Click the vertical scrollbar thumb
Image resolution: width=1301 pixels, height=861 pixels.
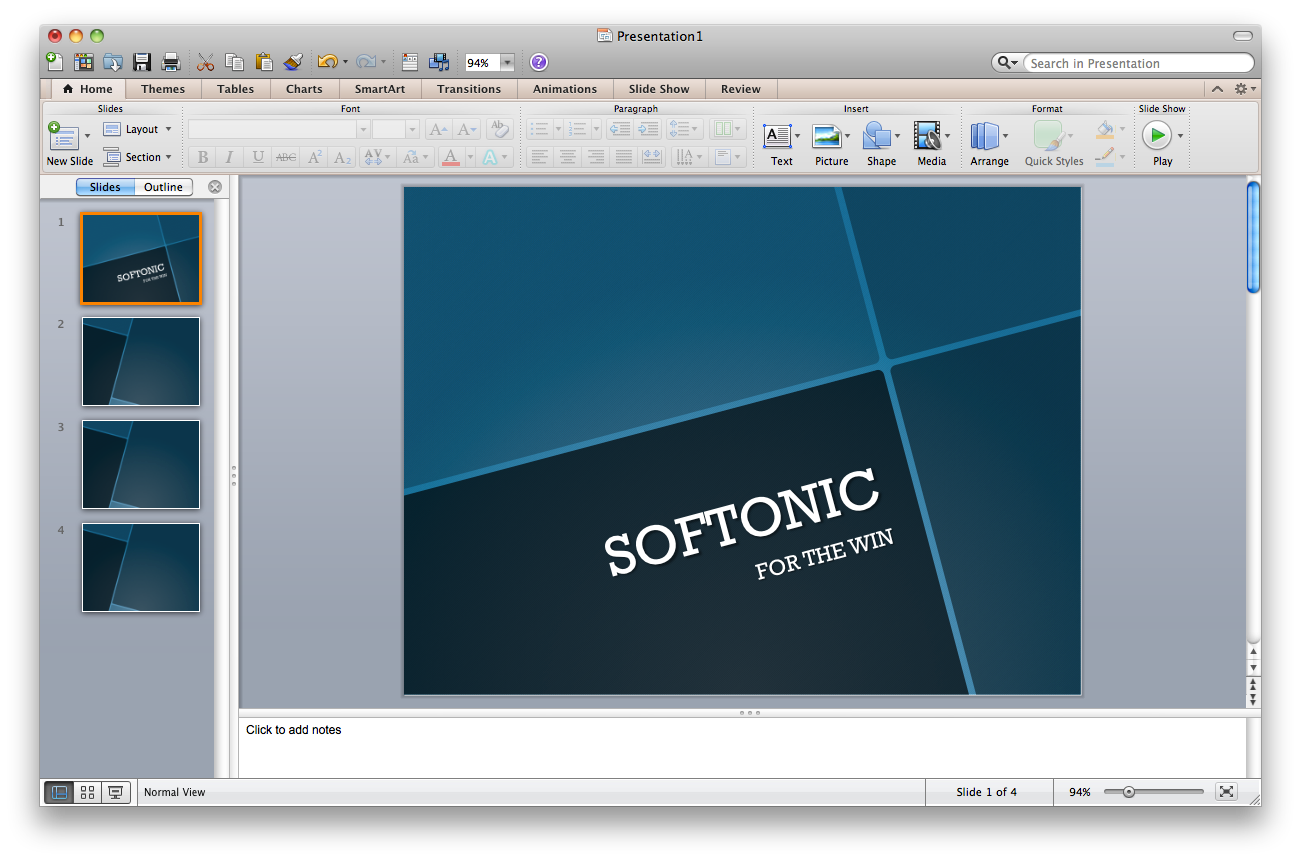pos(1254,238)
